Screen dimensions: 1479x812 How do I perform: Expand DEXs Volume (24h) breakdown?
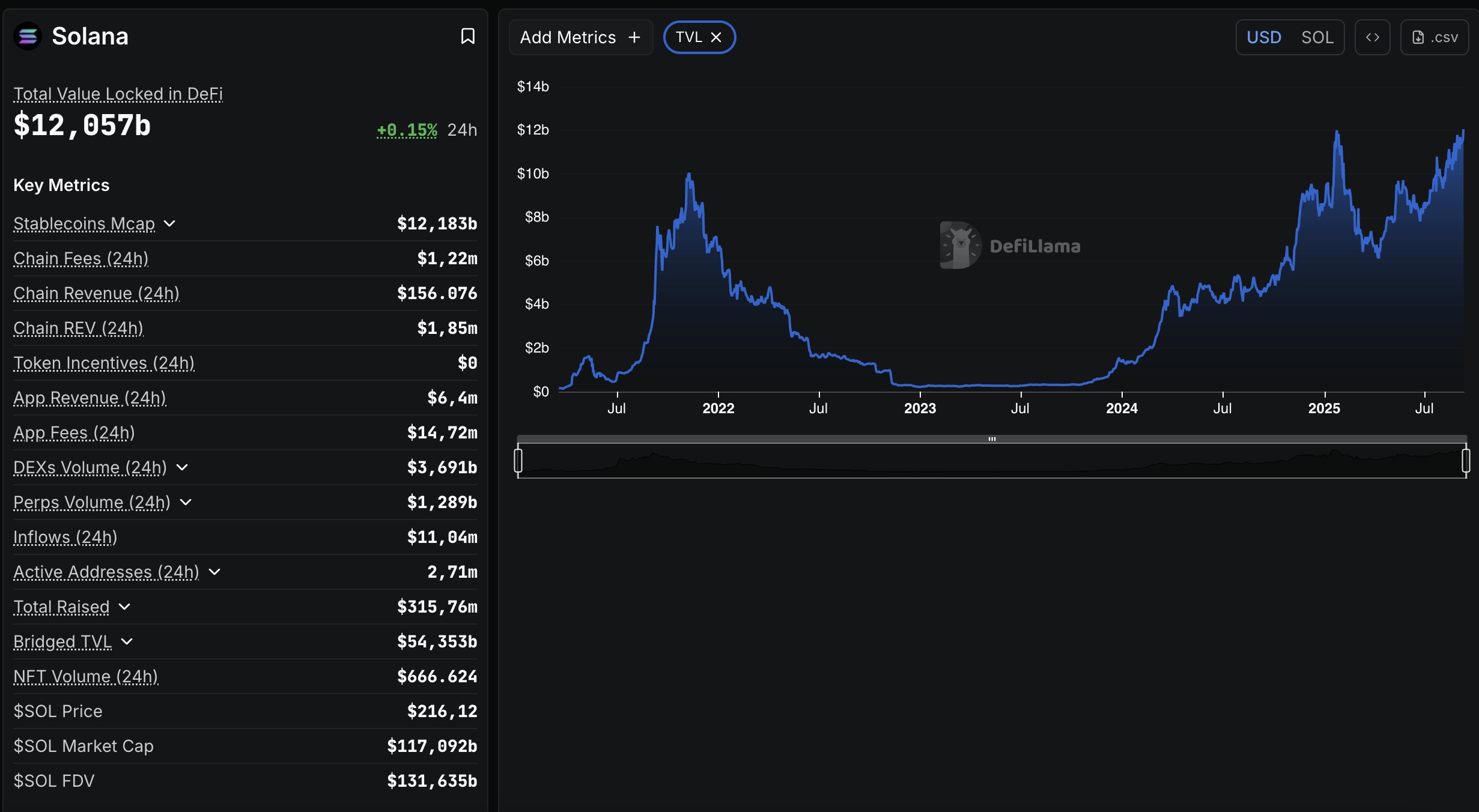pyautogui.click(x=183, y=467)
